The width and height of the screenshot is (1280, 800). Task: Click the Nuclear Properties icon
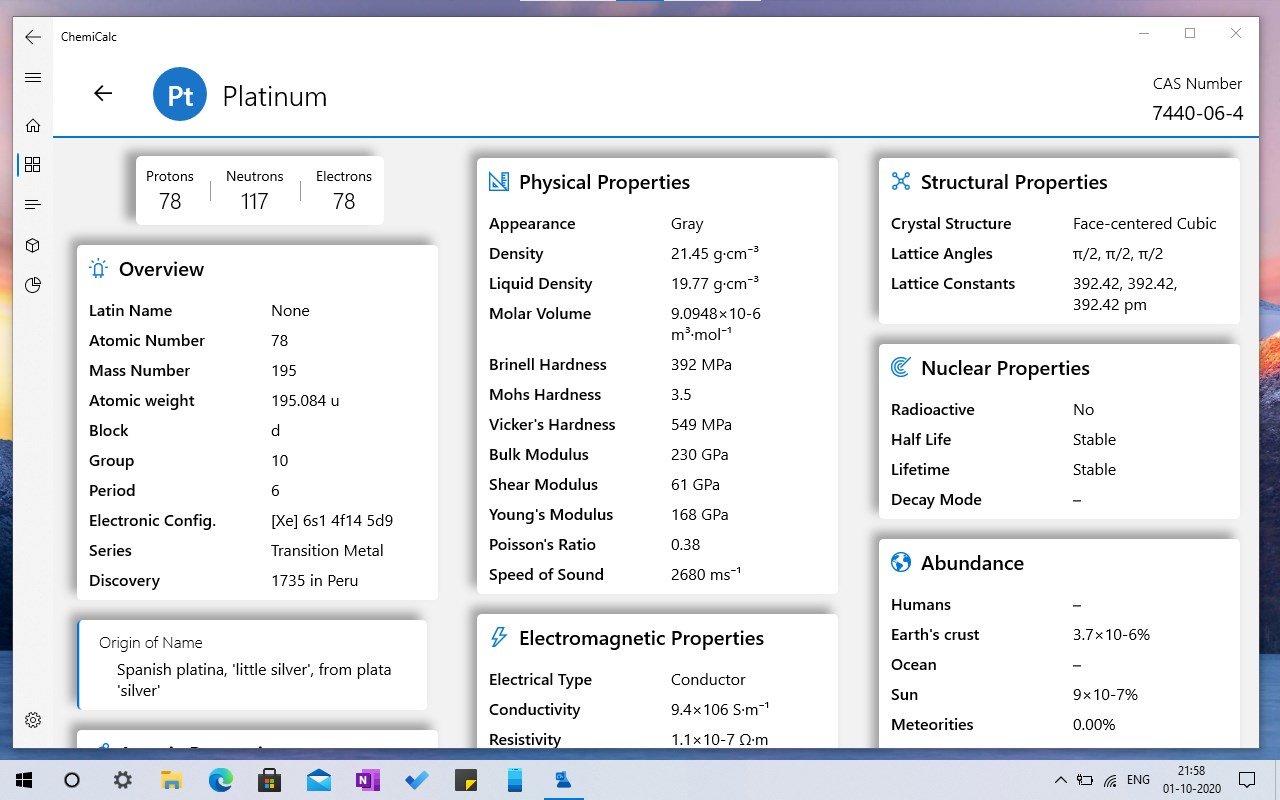(901, 368)
